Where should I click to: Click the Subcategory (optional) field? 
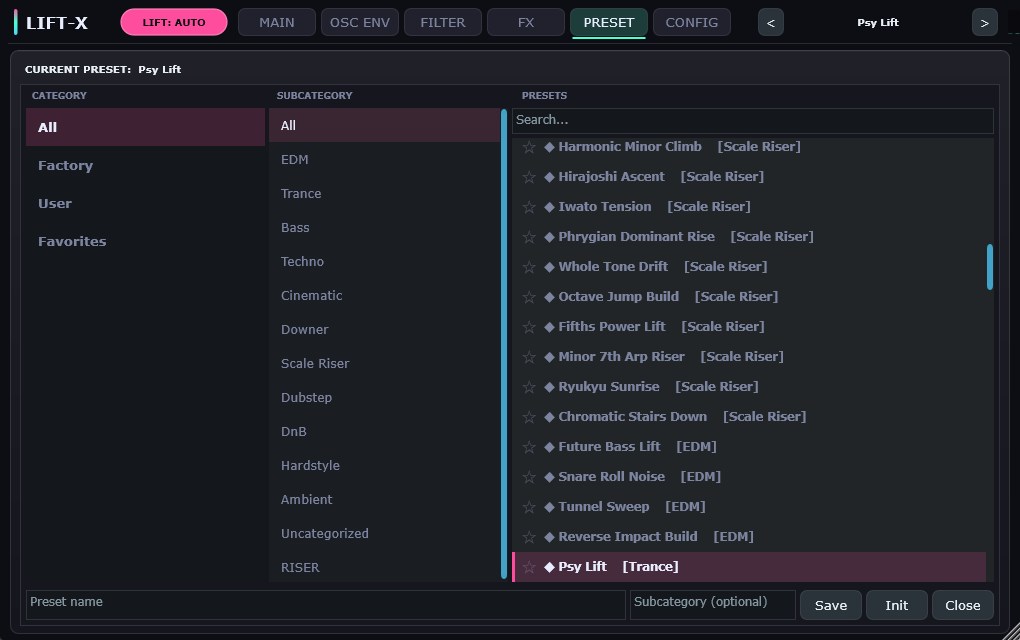712,605
